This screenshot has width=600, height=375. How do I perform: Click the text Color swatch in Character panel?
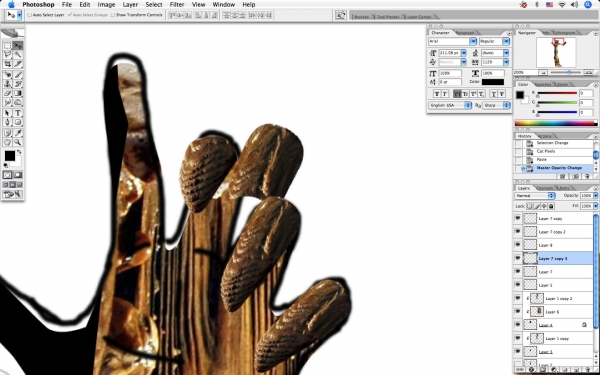[x=493, y=82]
